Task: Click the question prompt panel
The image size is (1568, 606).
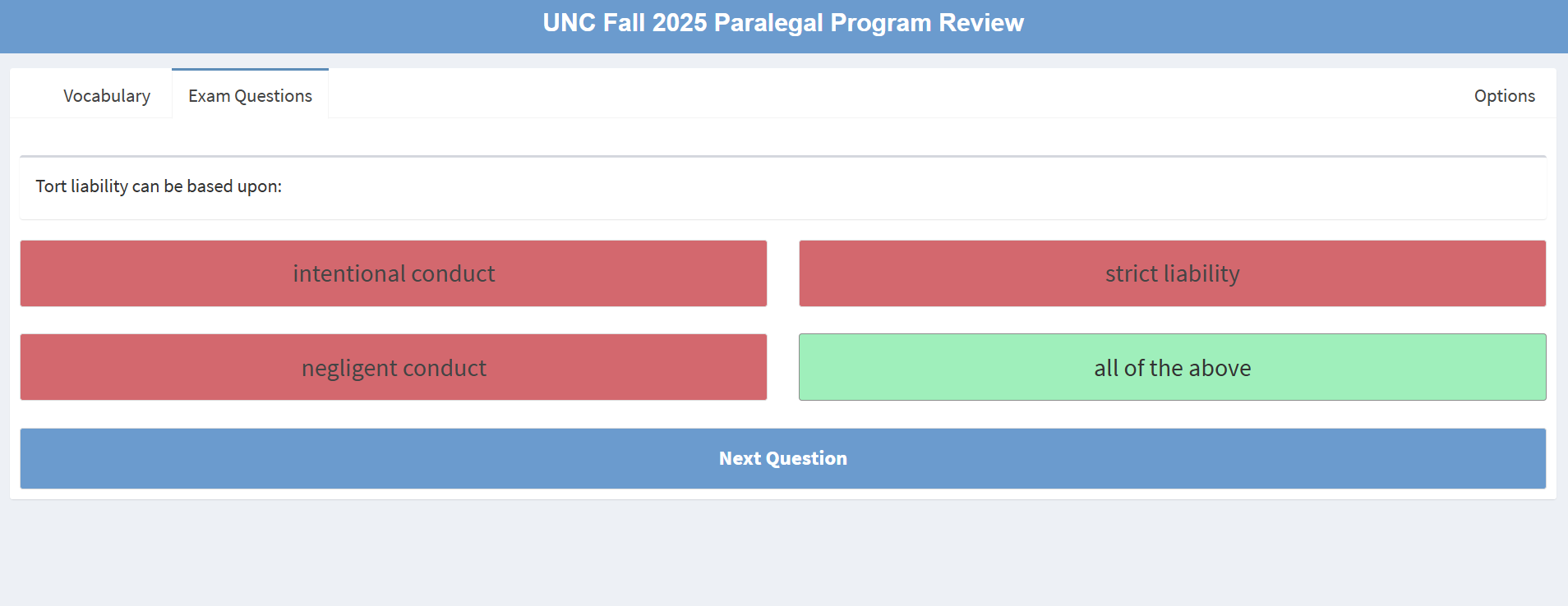Action: click(782, 187)
